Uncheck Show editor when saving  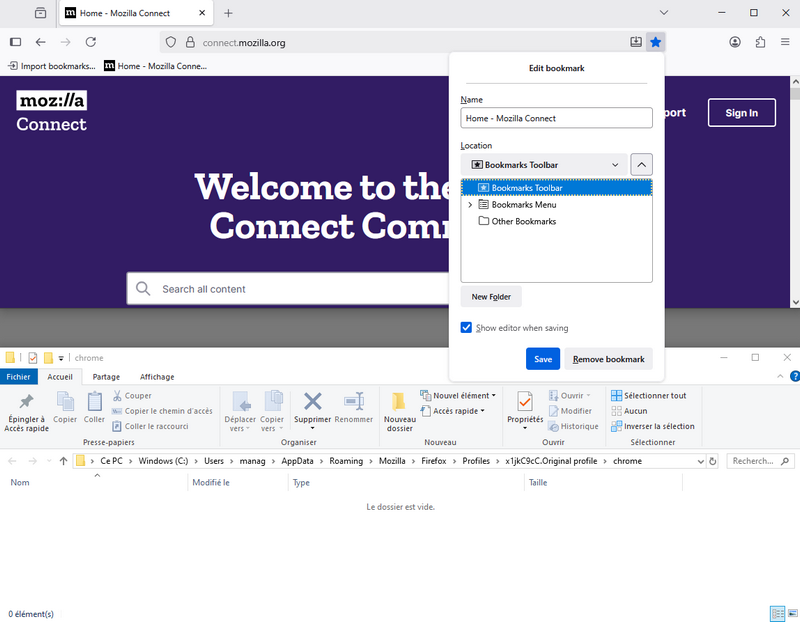coord(466,328)
